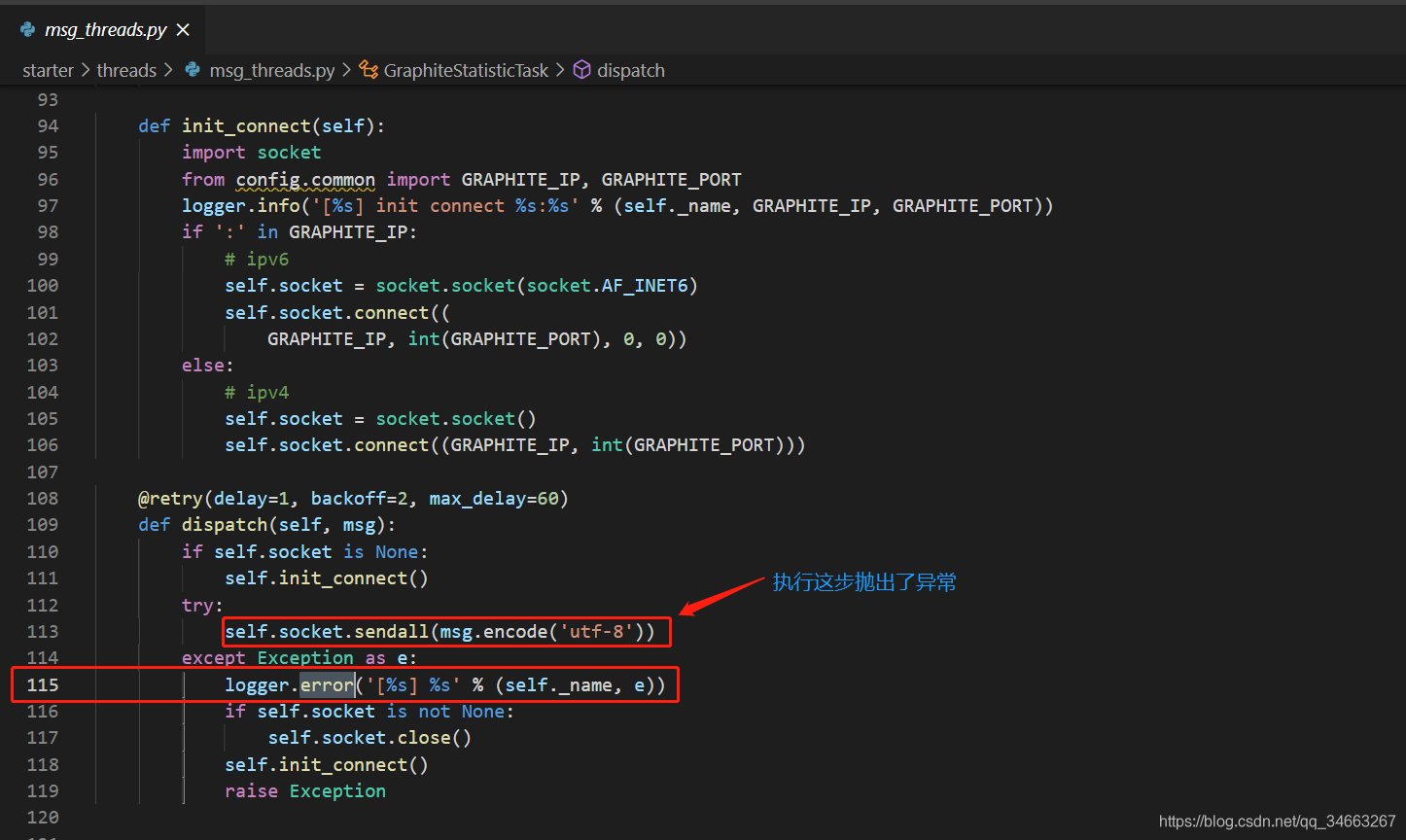Screen dimensions: 1406x840
Task: Open the 'starter' breadcrumb folder
Action: click(x=48, y=70)
